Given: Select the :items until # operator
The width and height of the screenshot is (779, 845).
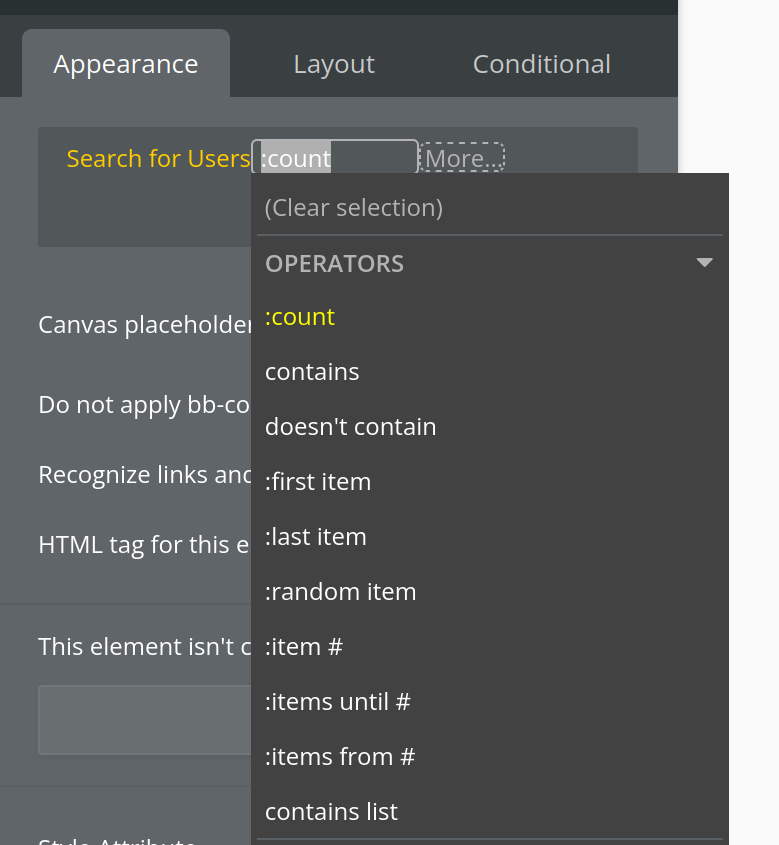Looking at the screenshot, I should 338,702.
